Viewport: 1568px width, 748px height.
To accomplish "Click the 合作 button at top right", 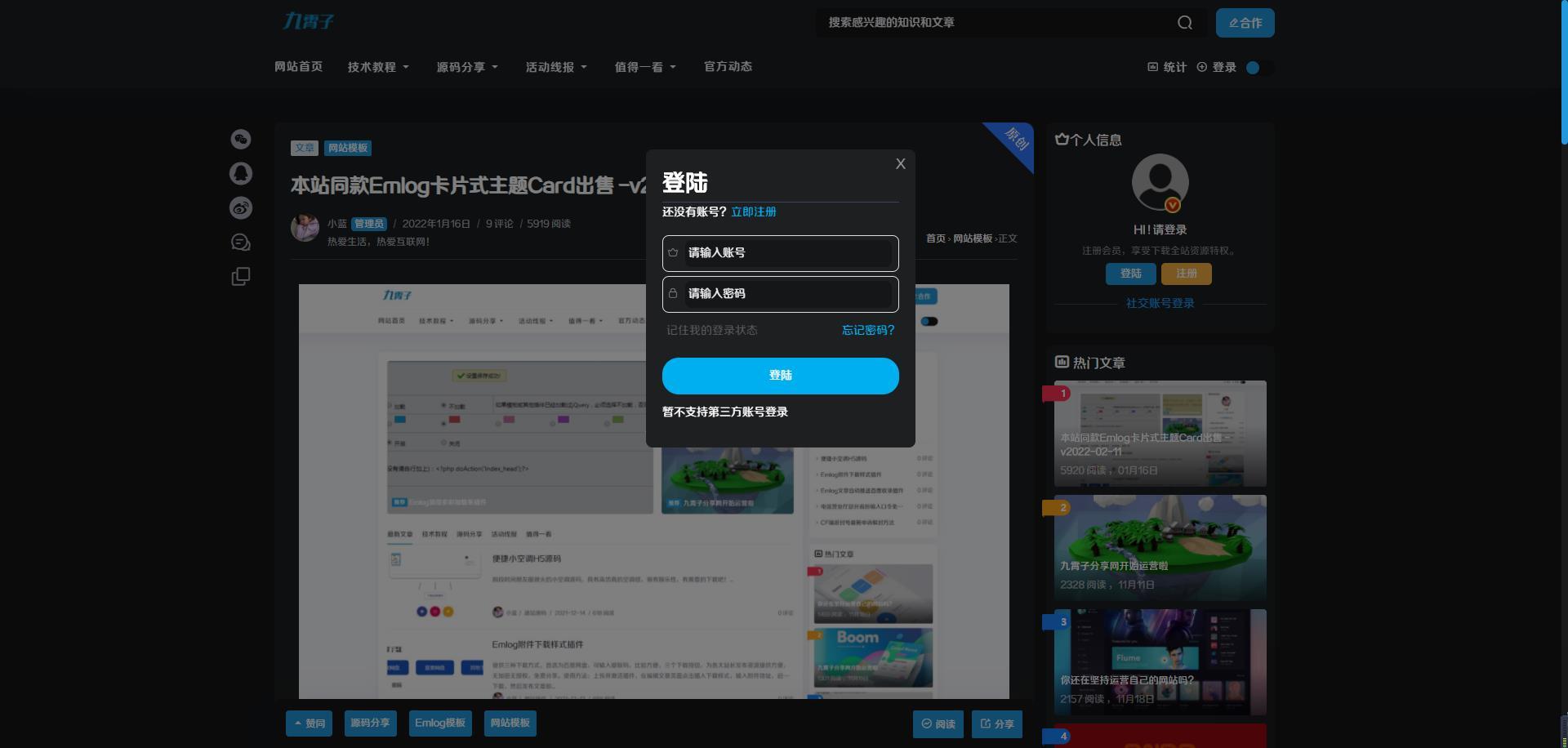I will (1245, 23).
